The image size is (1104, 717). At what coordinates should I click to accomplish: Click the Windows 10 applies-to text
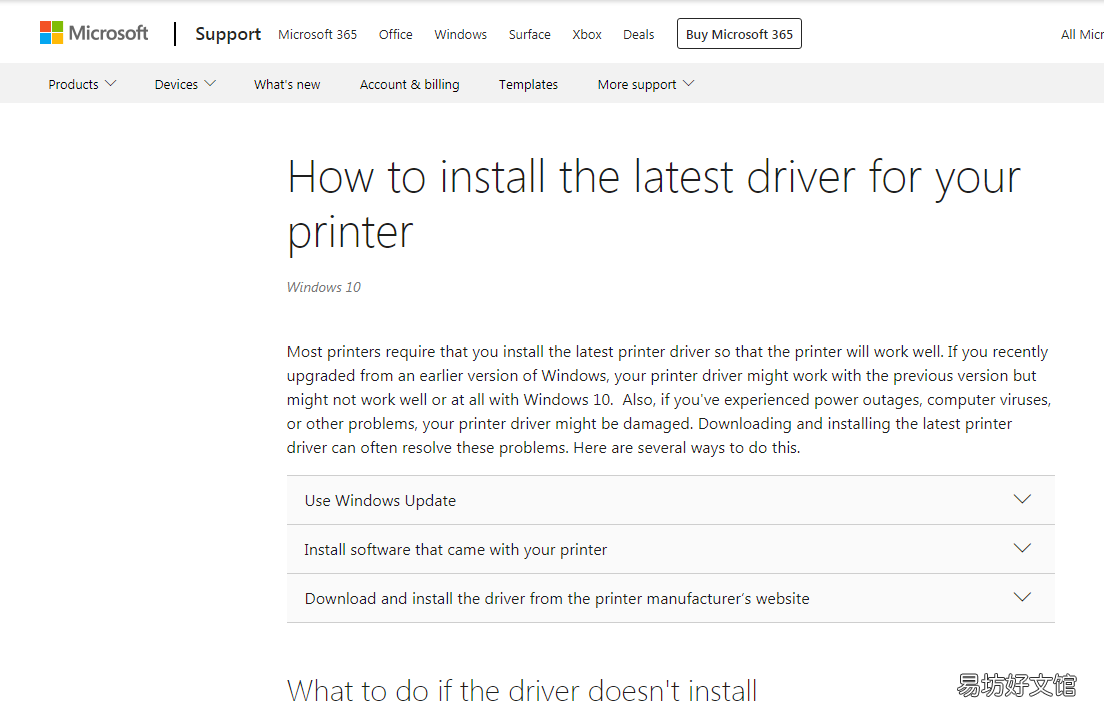coord(324,287)
